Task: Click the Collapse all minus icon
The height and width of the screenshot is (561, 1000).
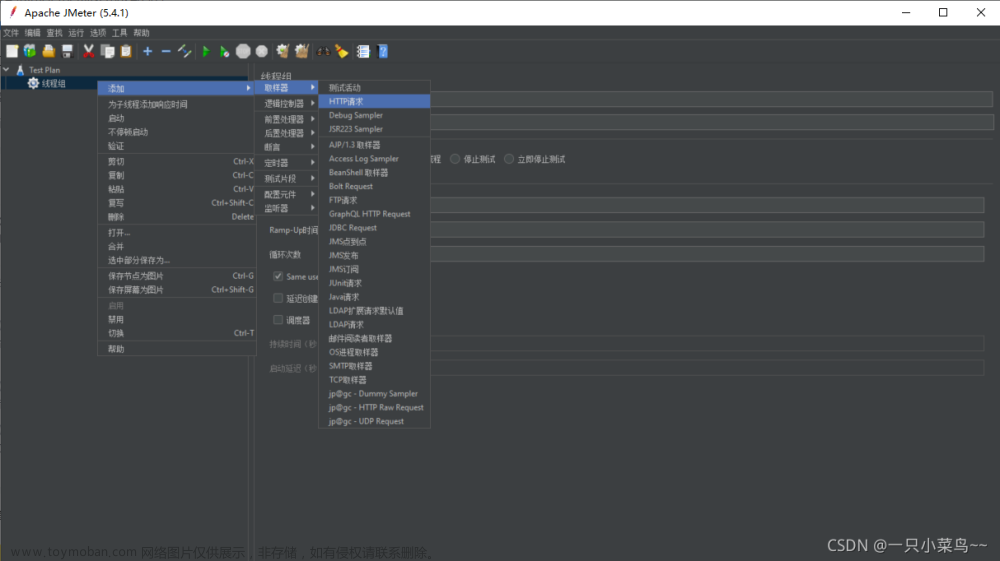Action: click(x=166, y=51)
